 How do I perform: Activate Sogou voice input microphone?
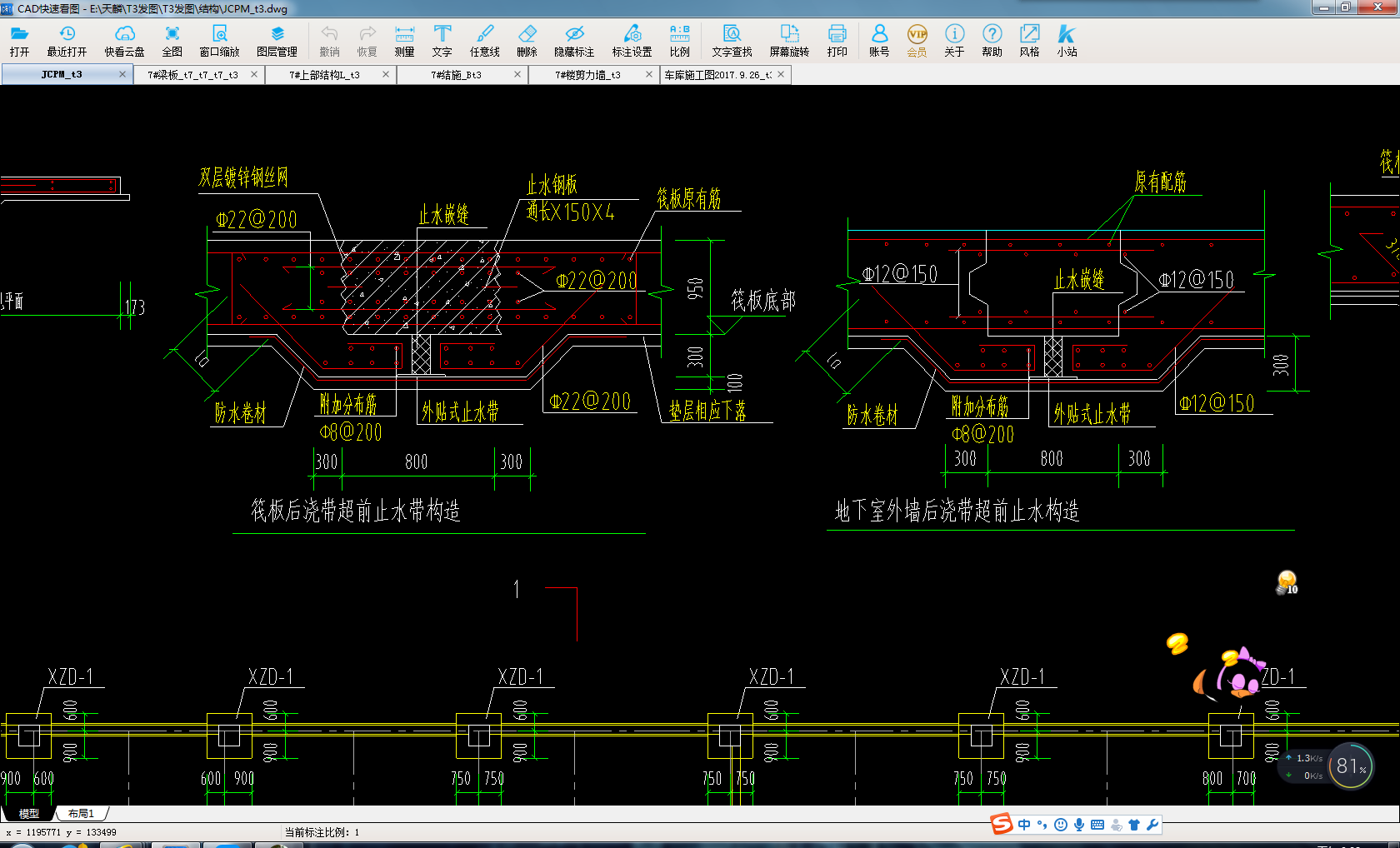coord(1079,825)
